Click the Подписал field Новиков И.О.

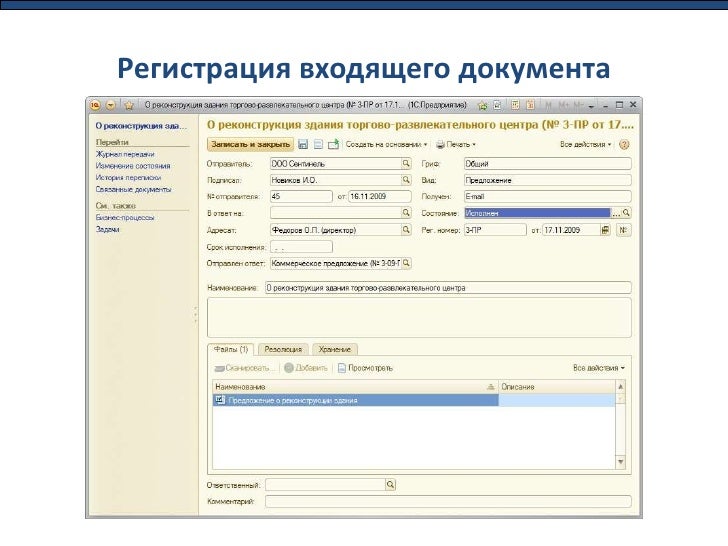(335, 180)
